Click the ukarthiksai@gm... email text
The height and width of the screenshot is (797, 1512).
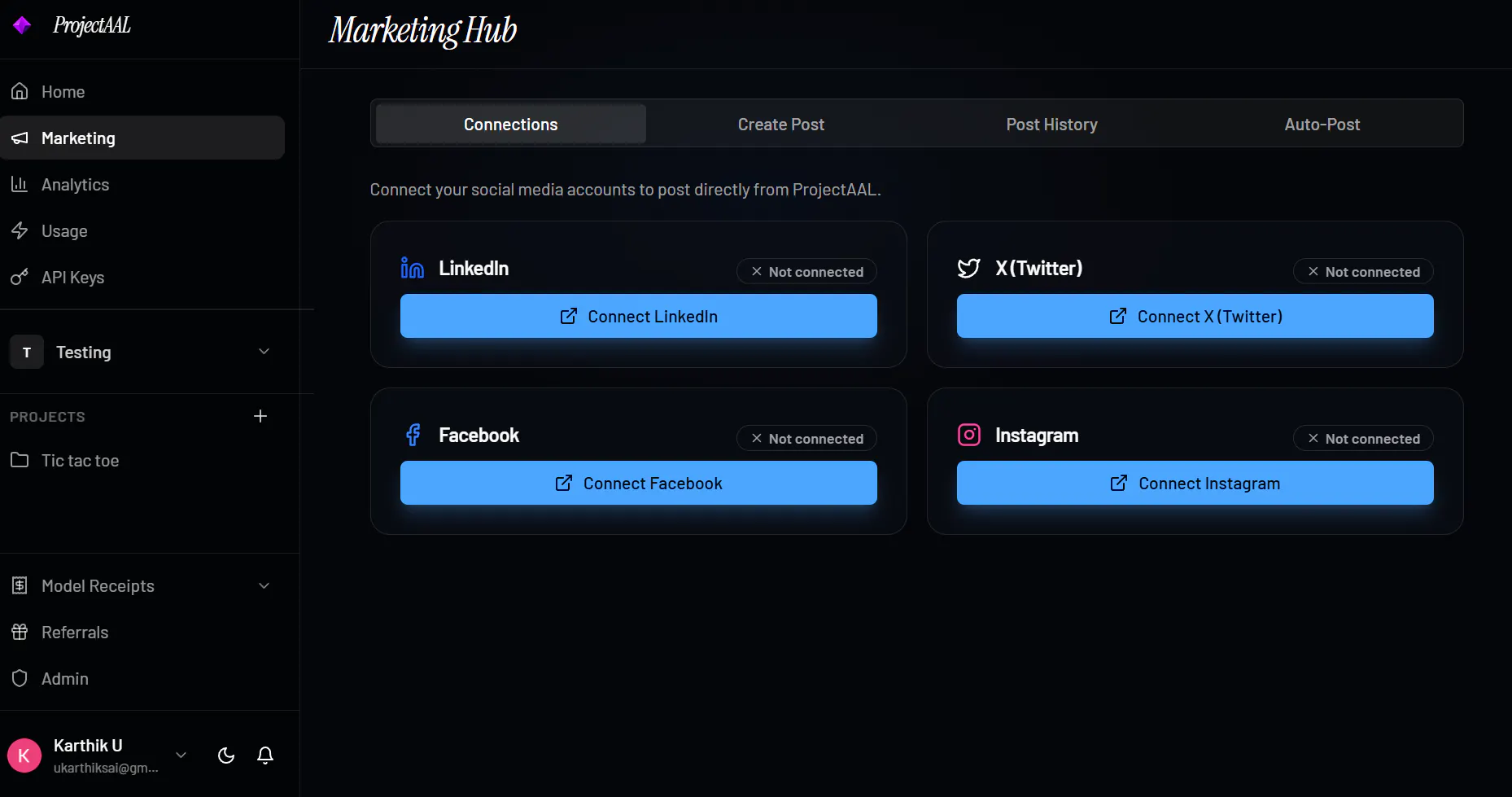tap(106, 768)
